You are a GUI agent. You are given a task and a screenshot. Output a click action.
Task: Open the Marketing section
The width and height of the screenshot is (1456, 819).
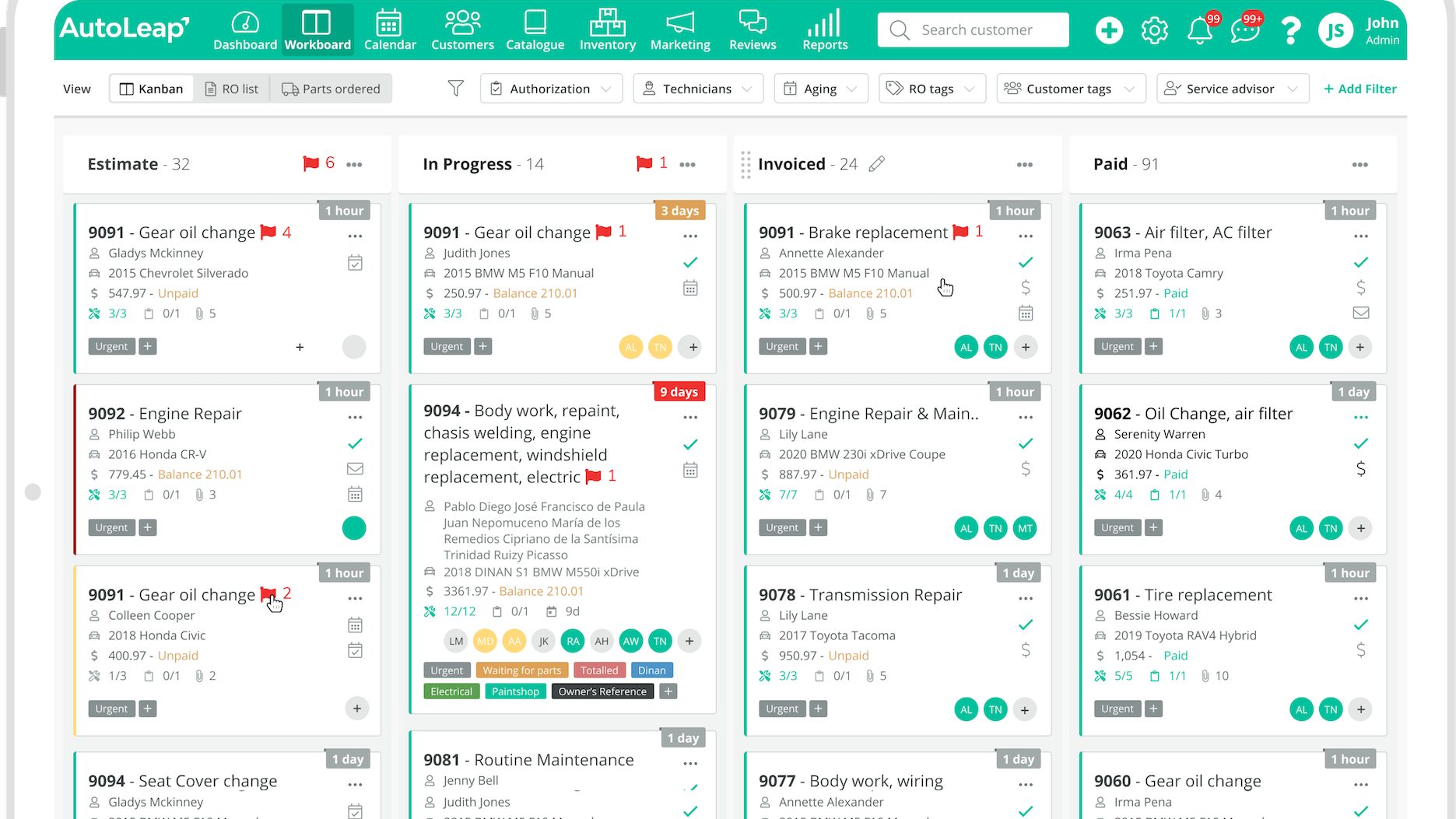coord(680,31)
